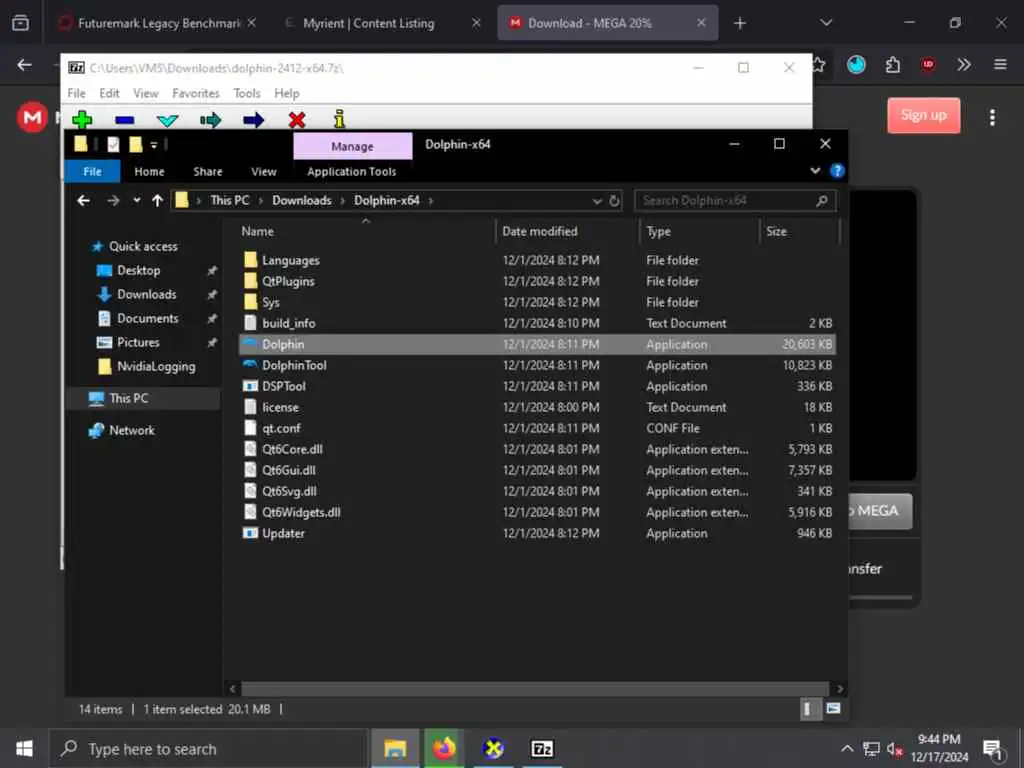Viewport: 1024px width, 768px height.
Task: Click Dolphin-x64 in the address path
Action: (x=387, y=200)
